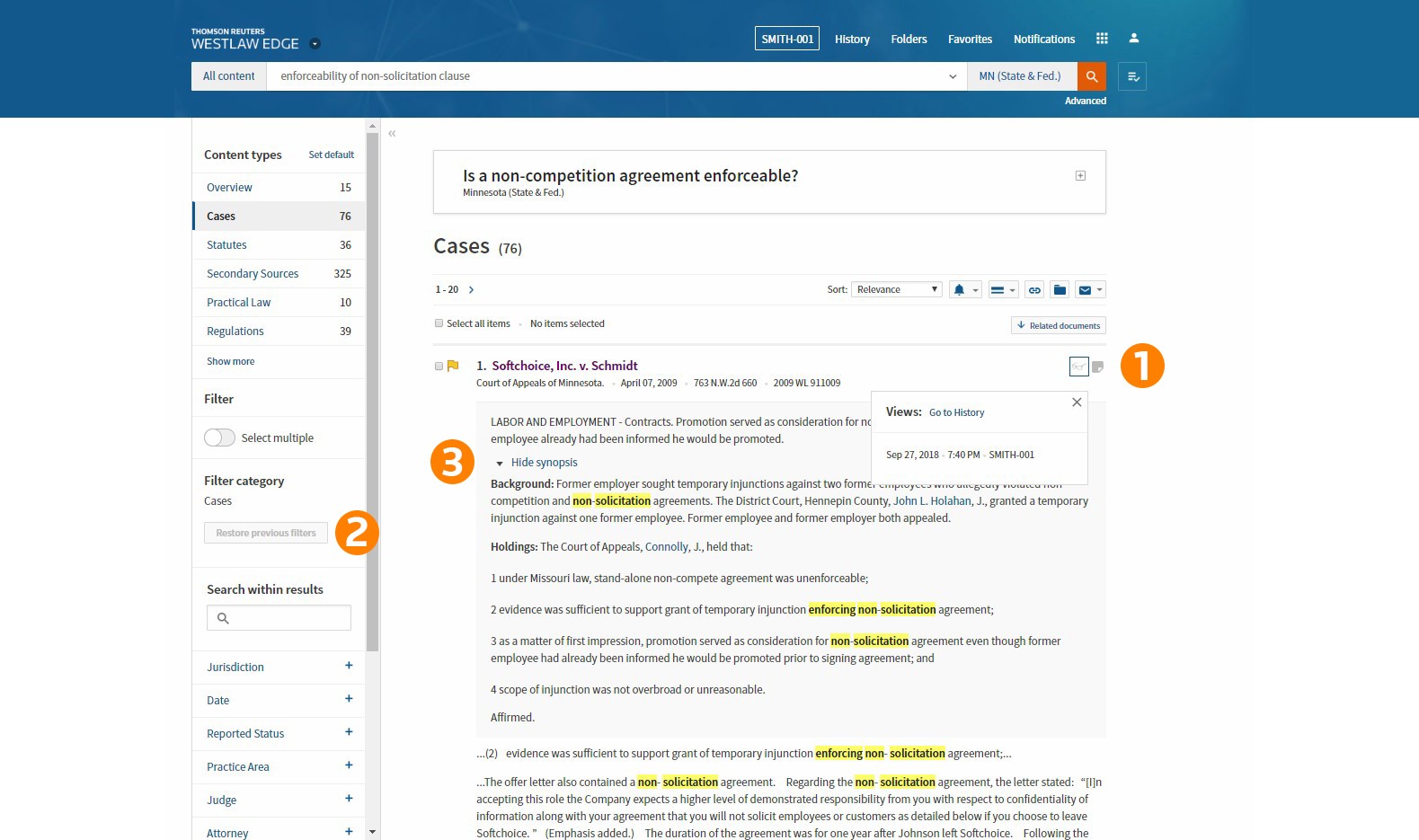Viewport: 1419px width, 840px height.
Task: Click the sticky note icon beside Softchoice
Action: click(x=1097, y=367)
